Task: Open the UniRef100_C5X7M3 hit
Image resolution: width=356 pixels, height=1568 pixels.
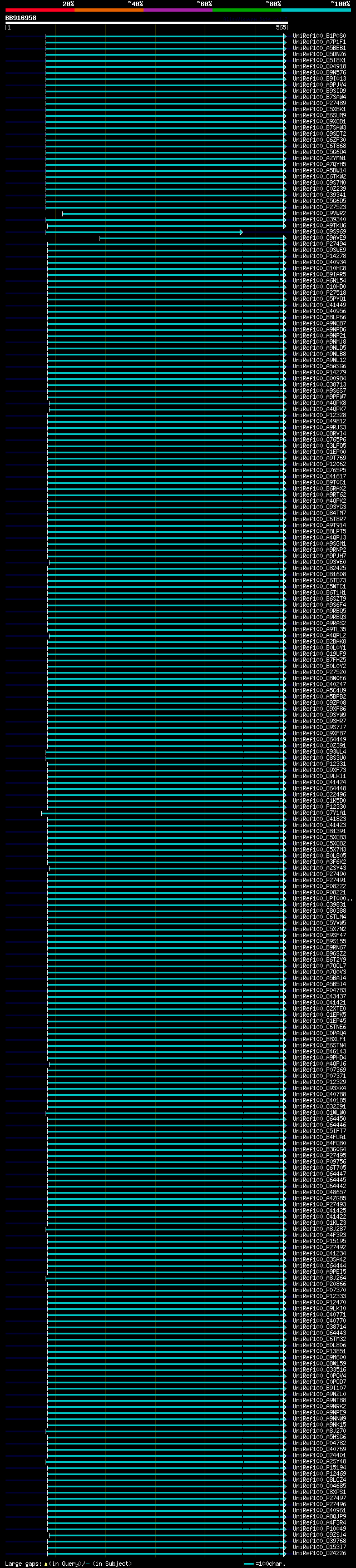Action: tap(319, 850)
